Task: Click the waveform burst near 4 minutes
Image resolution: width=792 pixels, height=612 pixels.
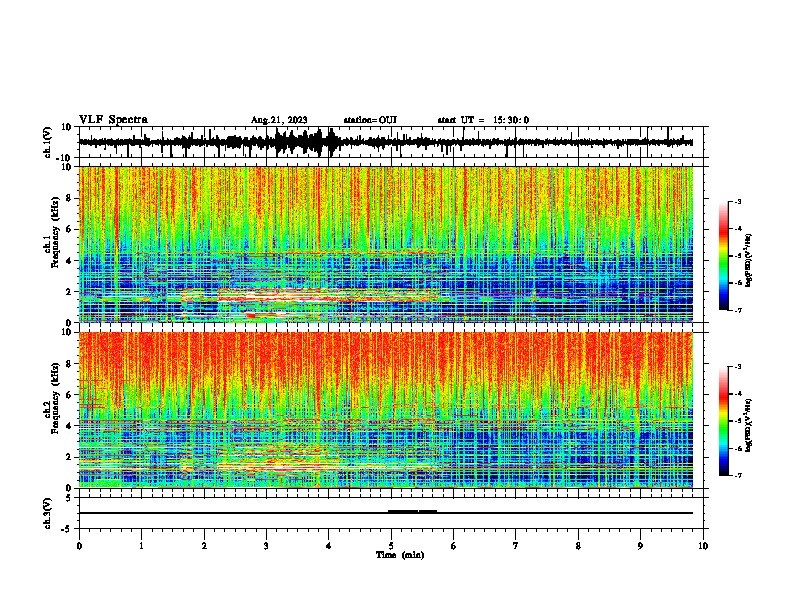Action: (331, 142)
